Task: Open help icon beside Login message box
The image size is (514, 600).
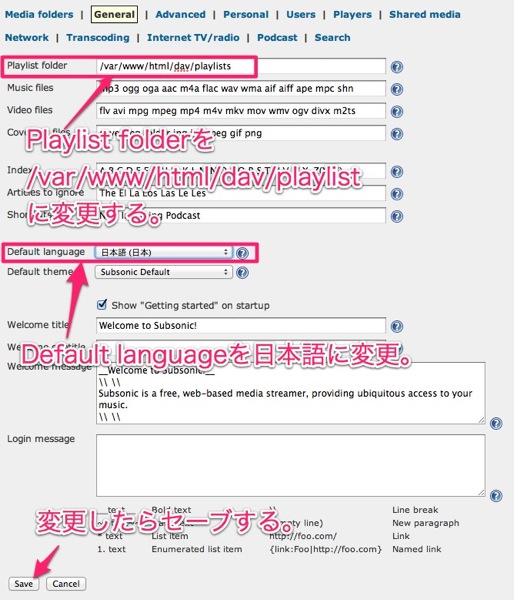Action: (x=496, y=496)
